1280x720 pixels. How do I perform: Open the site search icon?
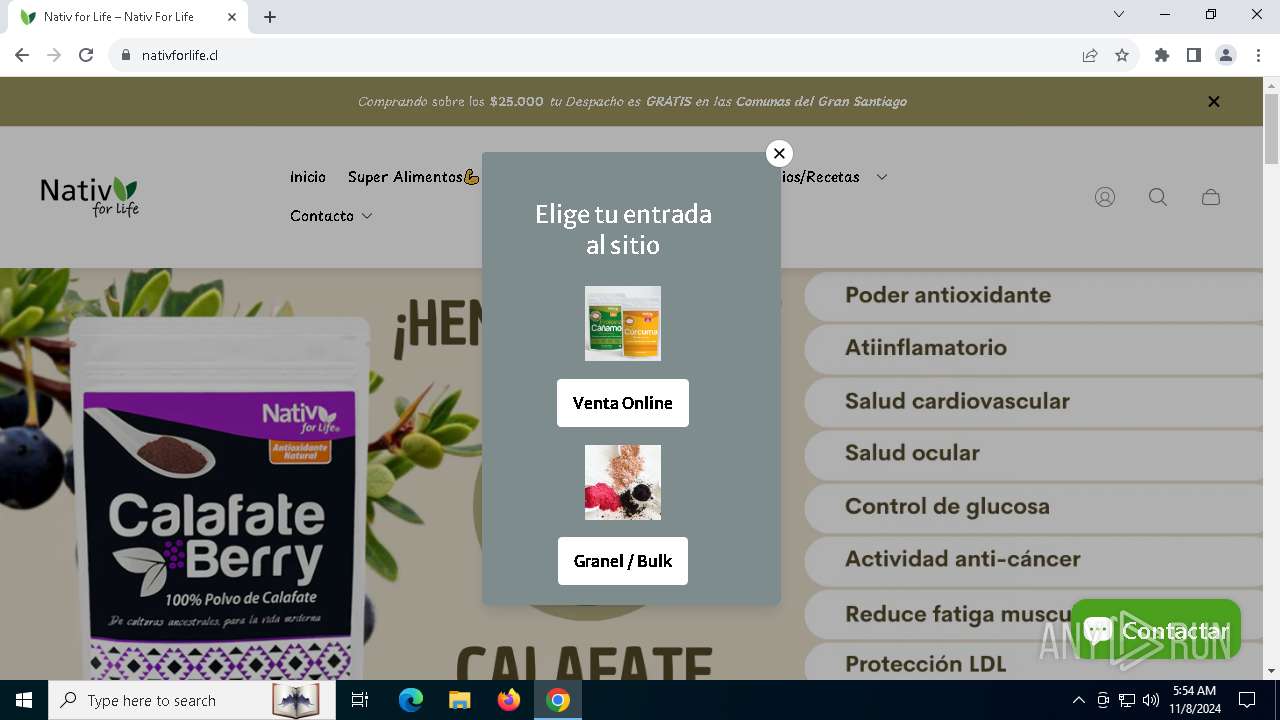point(1158,197)
